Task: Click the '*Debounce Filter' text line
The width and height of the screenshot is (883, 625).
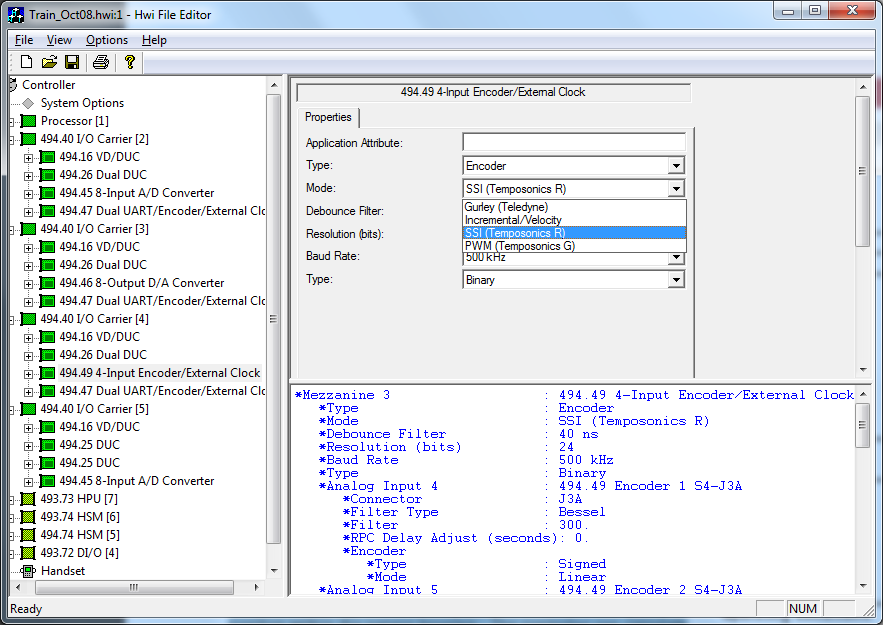Action: click(x=383, y=434)
